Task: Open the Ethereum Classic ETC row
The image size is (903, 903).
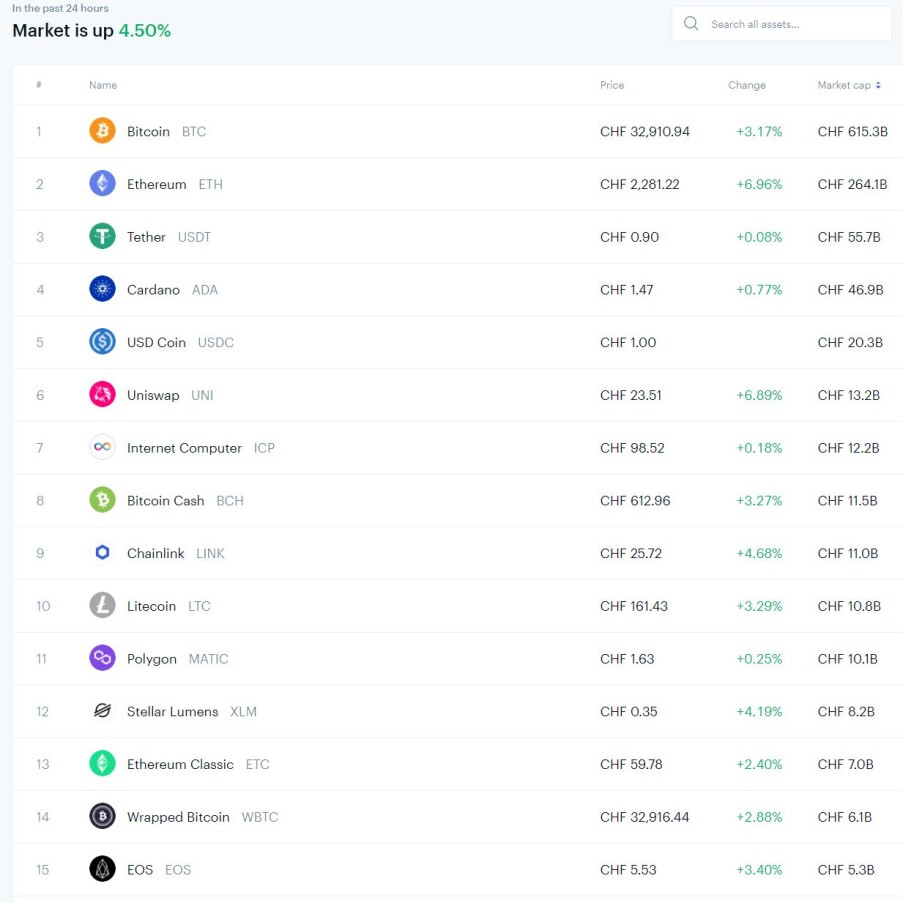Action: 457,764
